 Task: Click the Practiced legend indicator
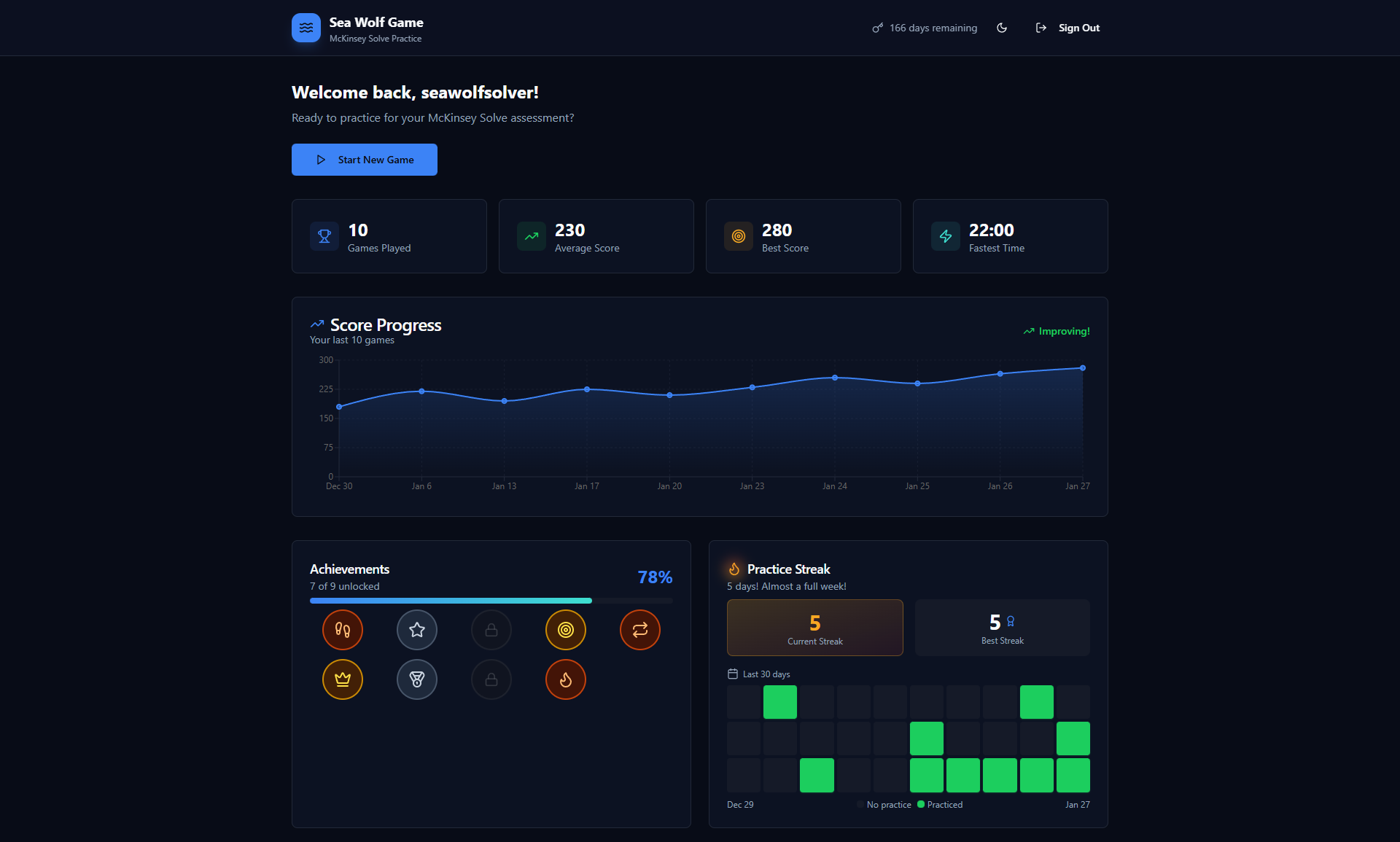click(x=920, y=804)
